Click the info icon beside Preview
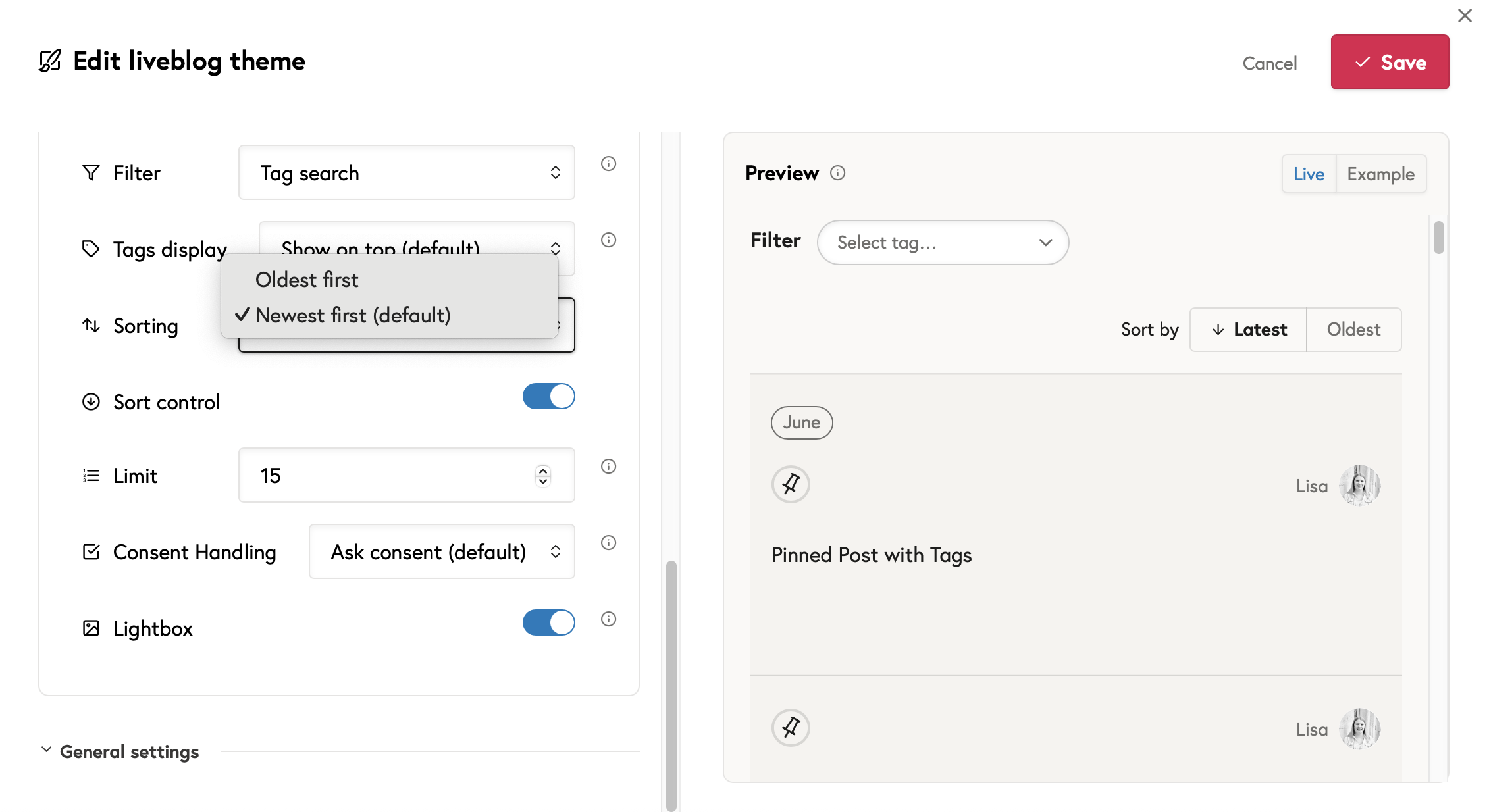 tap(837, 173)
